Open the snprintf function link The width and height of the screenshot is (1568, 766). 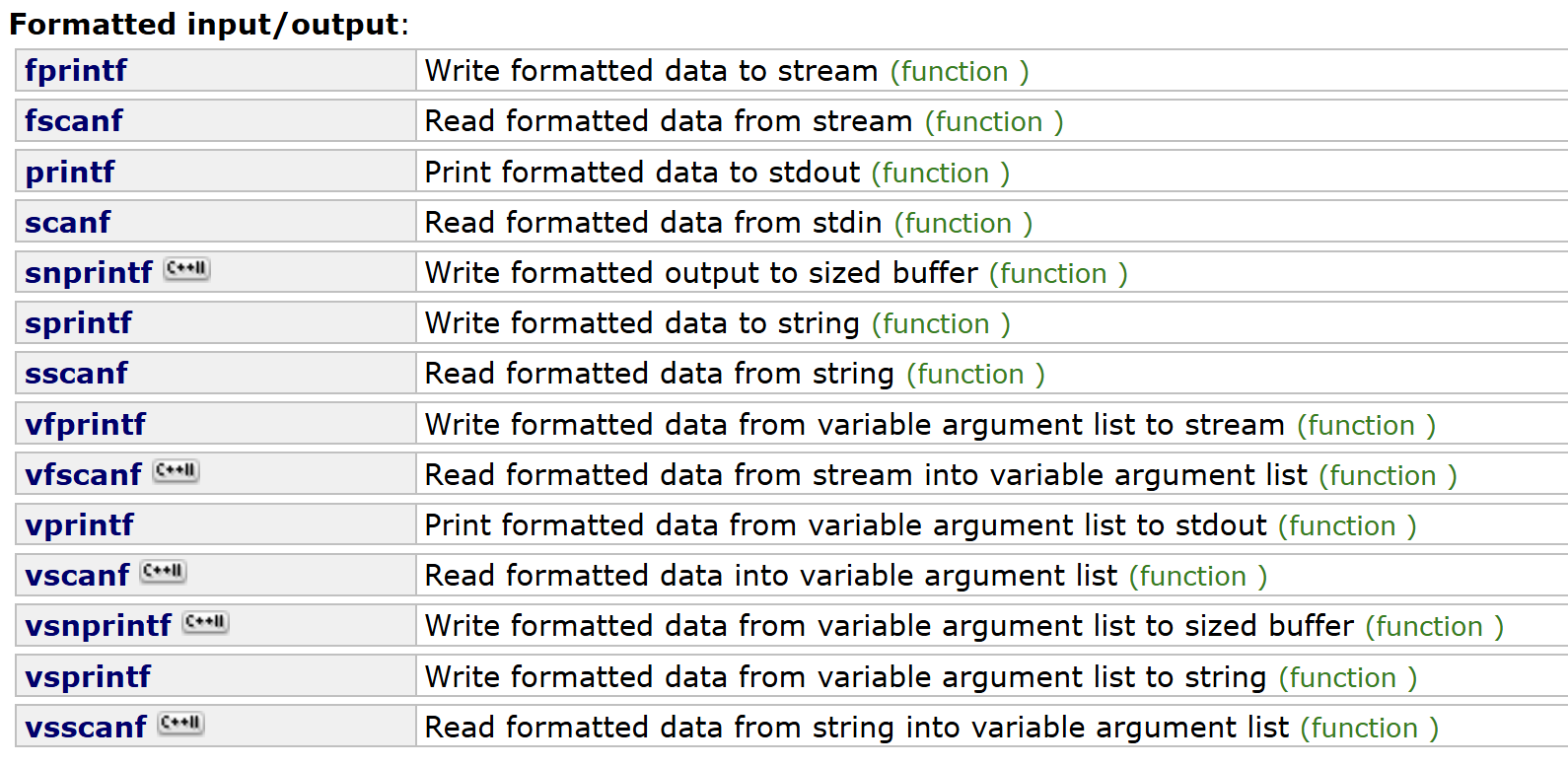(89, 273)
